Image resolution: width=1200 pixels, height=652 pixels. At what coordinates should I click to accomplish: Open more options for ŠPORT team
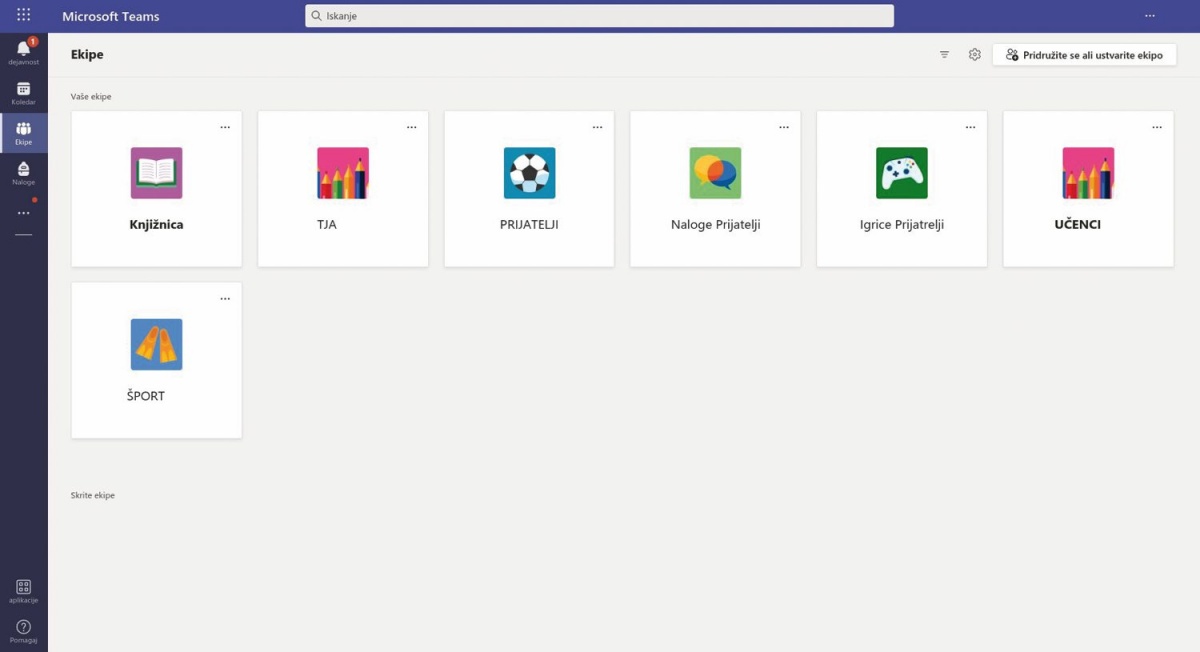coord(225,299)
